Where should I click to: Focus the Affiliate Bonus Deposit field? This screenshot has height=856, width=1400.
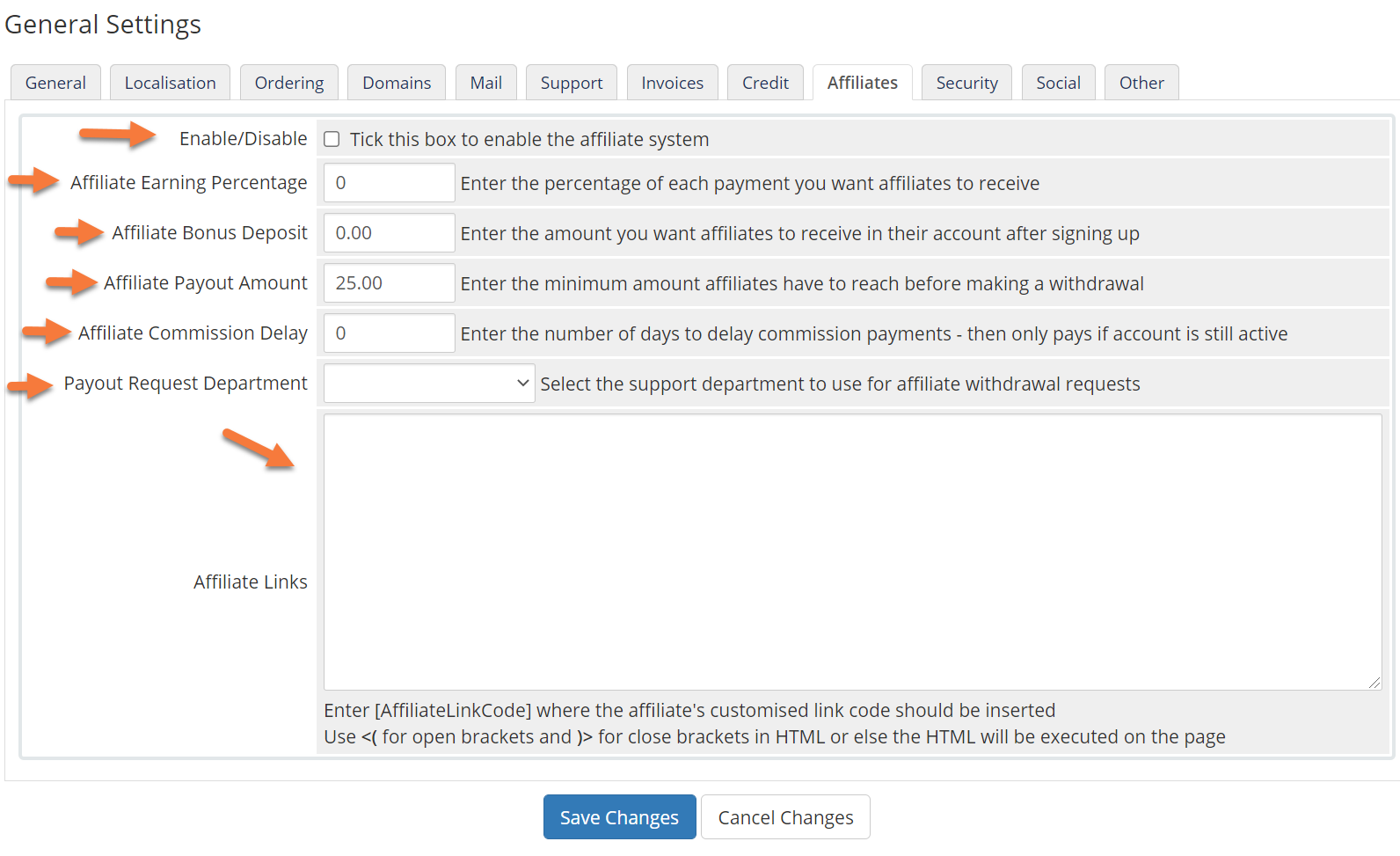click(x=389, y=233)
